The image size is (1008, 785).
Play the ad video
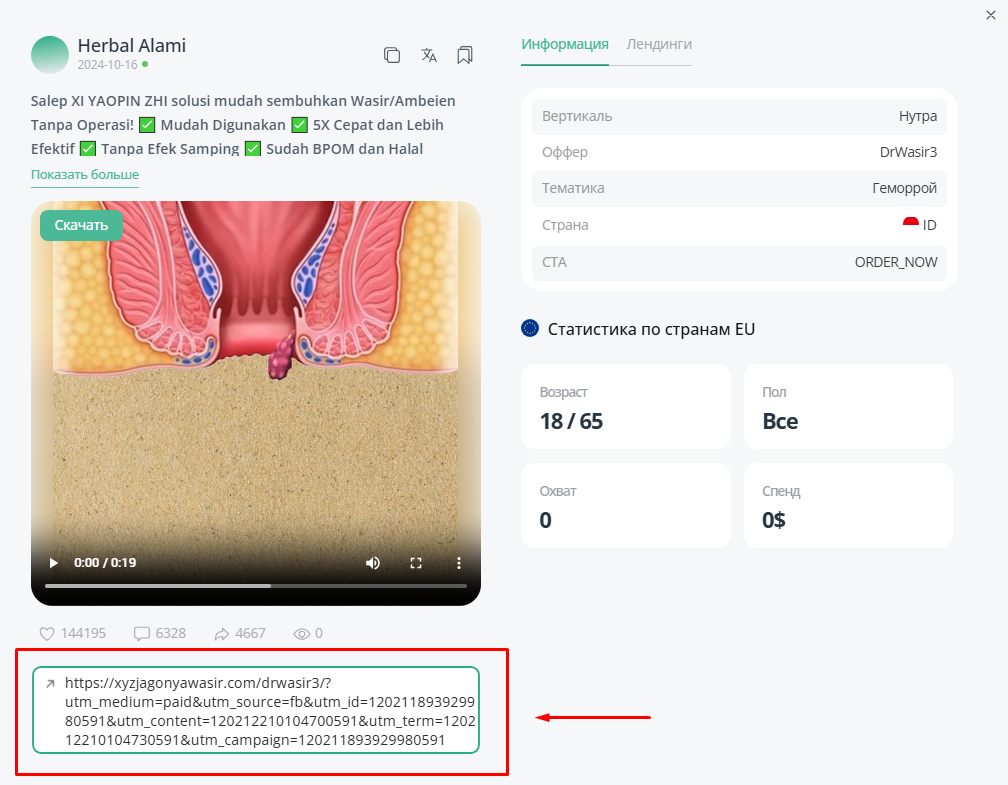53,563
